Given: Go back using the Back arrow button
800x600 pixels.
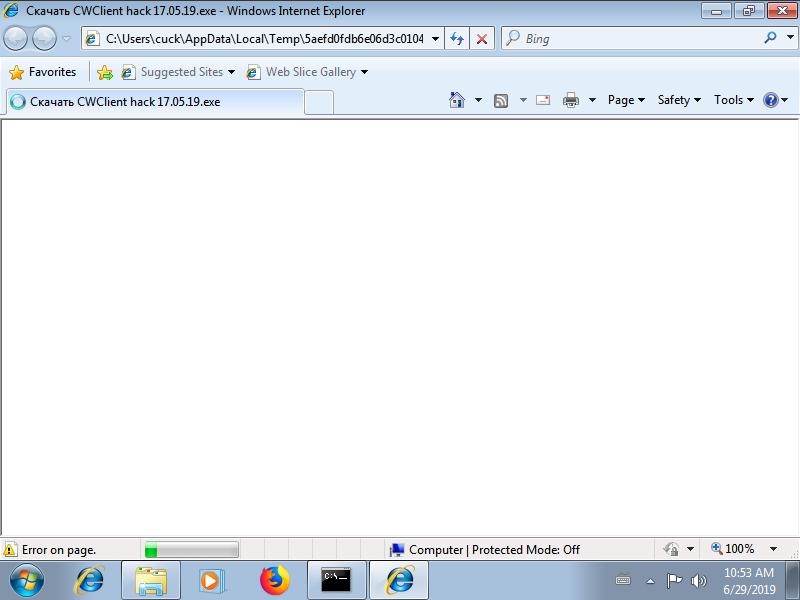Looking at the screenshot, I should pyautogui.click(x=15, y=39).
